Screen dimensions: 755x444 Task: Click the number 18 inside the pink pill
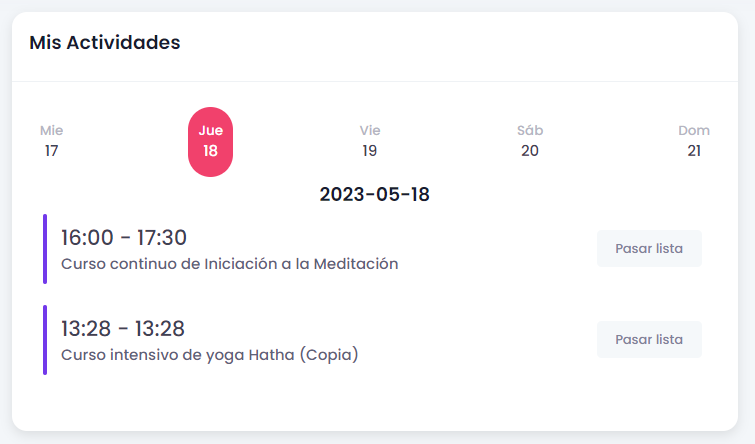point(210,151)
